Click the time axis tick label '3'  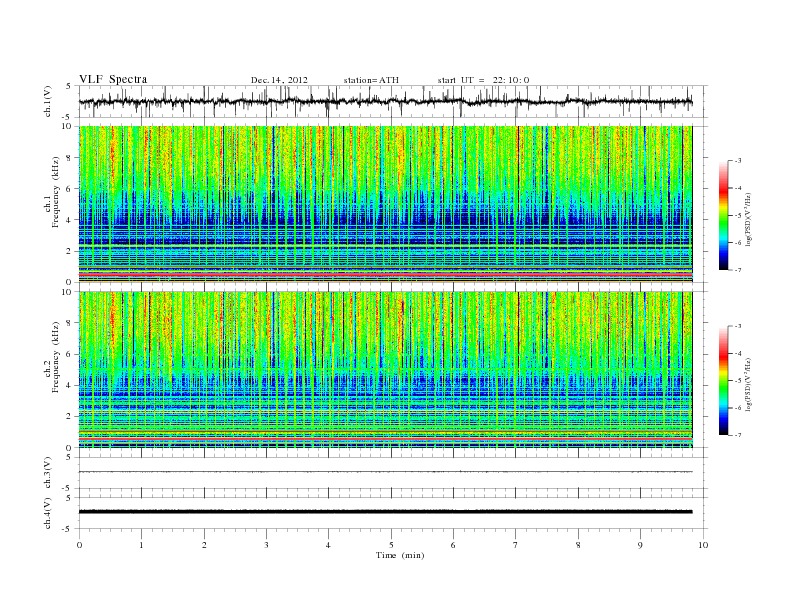click(x=266, y=545)
